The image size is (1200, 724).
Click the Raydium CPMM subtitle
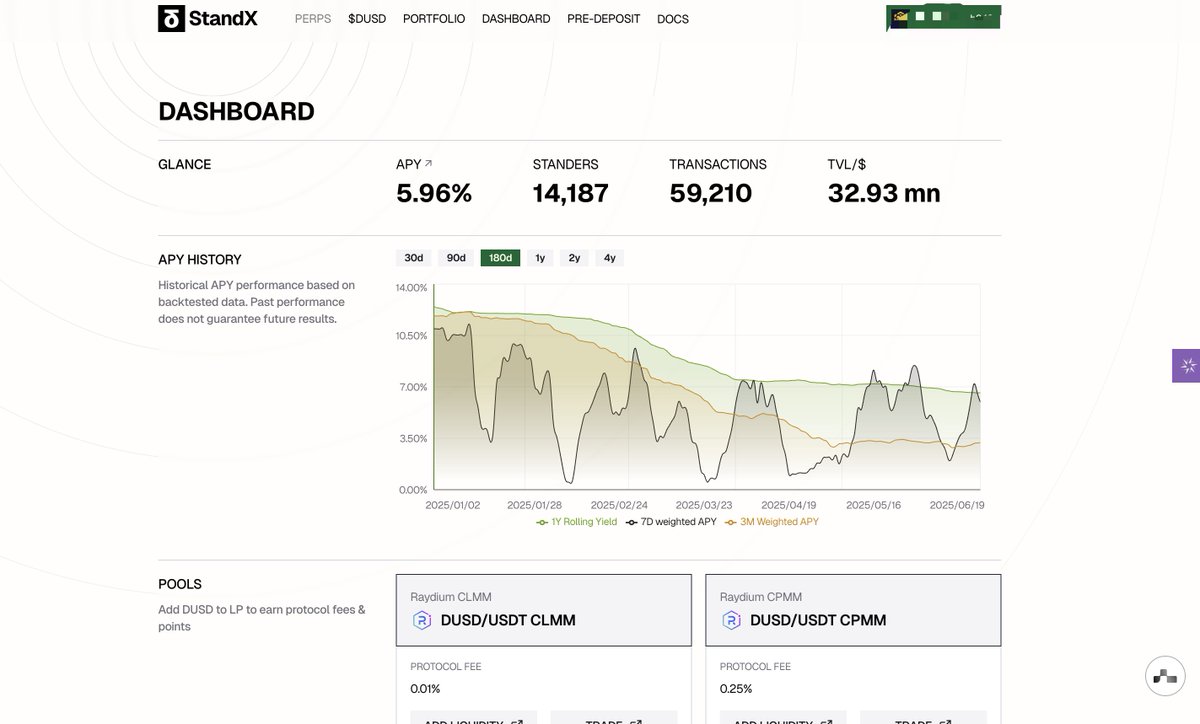761,597
